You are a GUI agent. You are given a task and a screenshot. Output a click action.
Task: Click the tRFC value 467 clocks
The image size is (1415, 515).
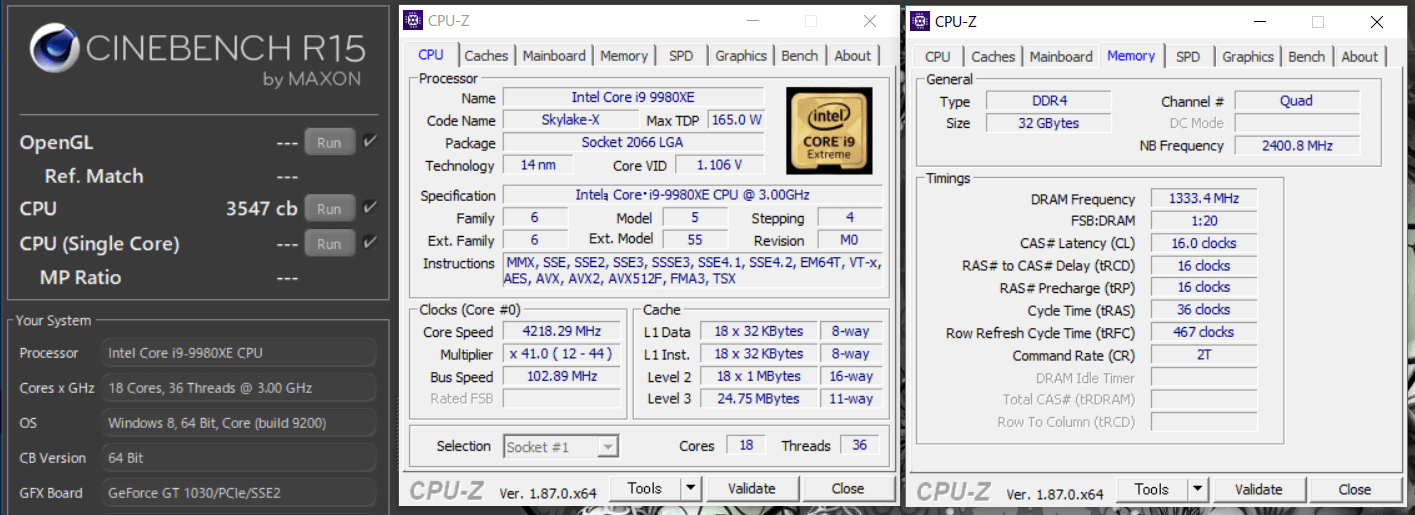(x=1204, y=332)
